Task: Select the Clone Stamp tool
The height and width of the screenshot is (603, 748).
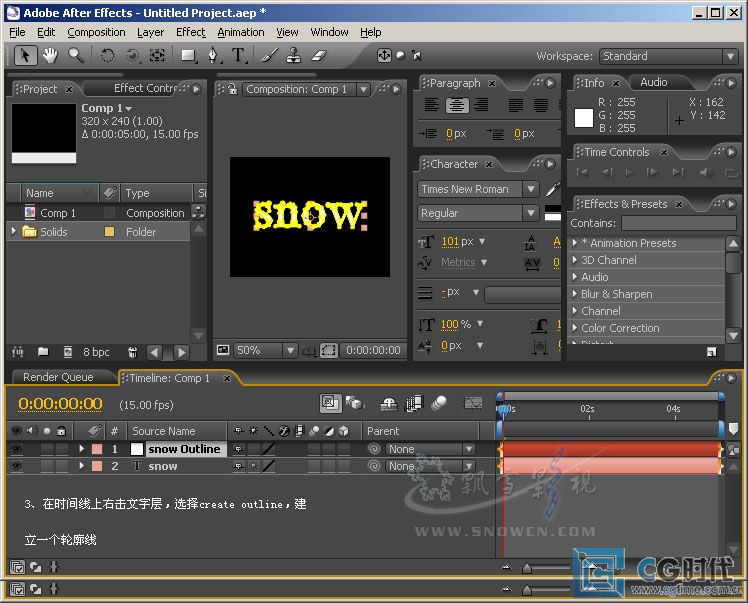Action: tap(293, 56)
